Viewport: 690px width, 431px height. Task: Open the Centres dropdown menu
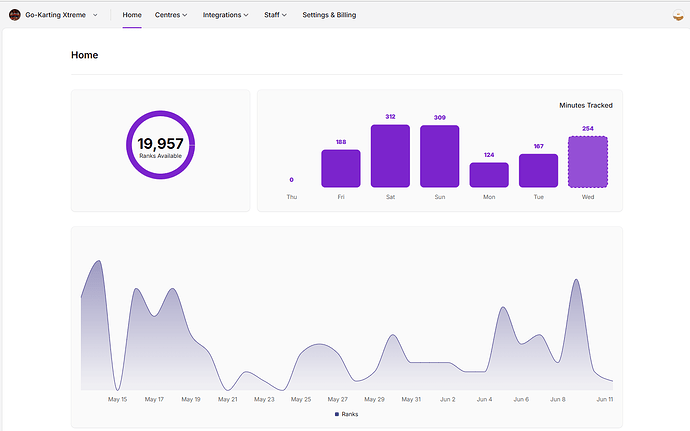pyautogui.click(x=171, y=15)
